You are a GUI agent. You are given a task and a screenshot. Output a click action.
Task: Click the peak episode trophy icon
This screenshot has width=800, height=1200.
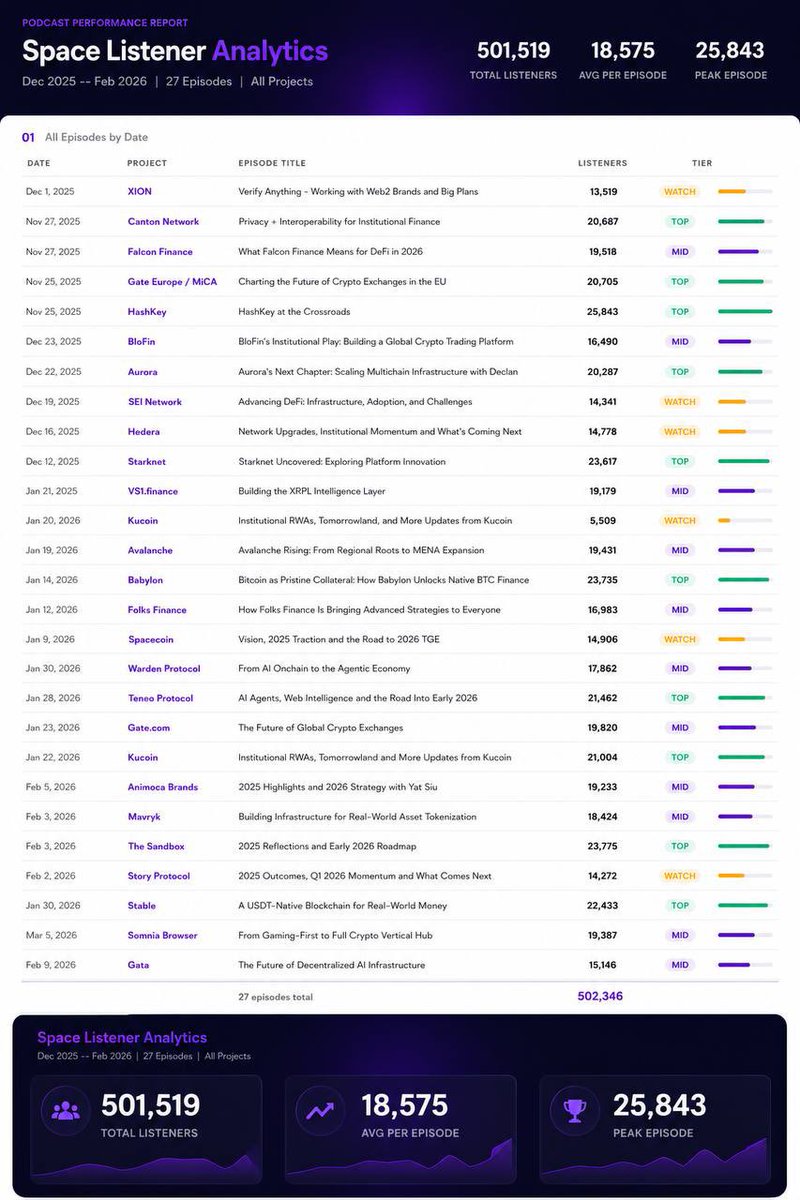coord(575,1112)
